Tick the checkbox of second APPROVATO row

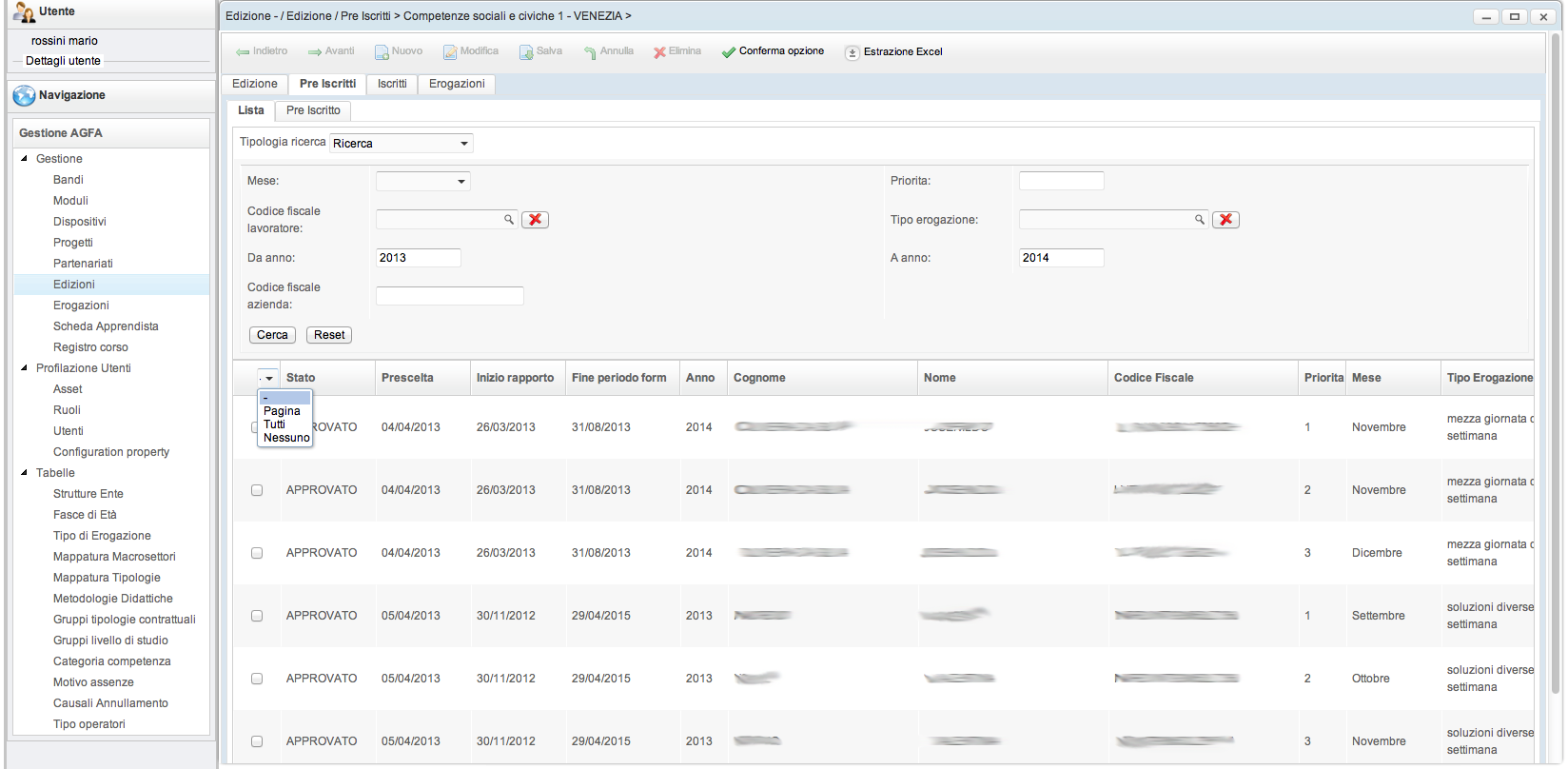pos(257,490)
